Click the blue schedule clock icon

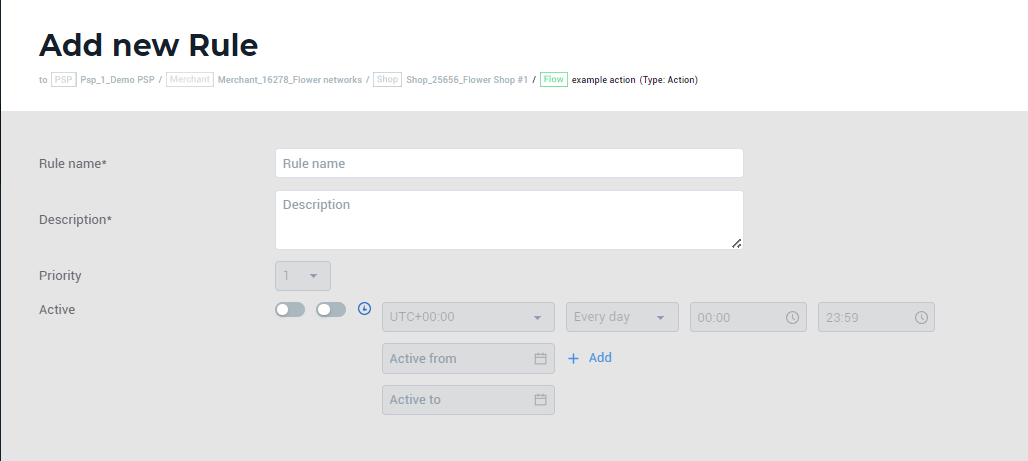click(x=364, y=309)
